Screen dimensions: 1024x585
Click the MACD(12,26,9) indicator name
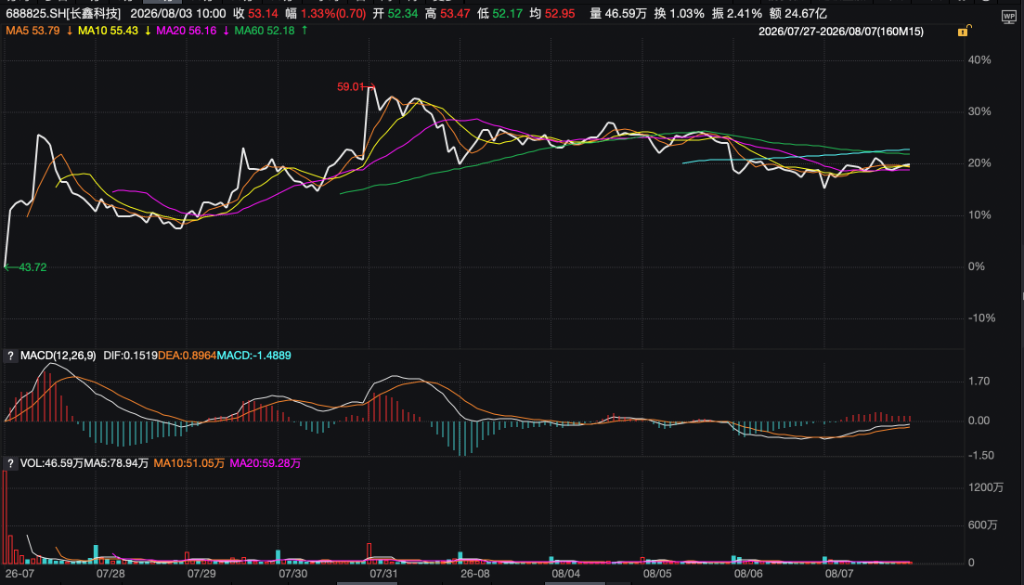(x=58, y=356)
